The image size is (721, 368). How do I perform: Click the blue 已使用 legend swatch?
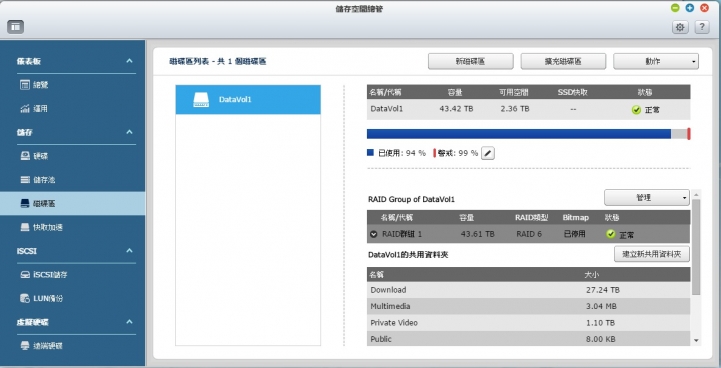tap(370, 153)
